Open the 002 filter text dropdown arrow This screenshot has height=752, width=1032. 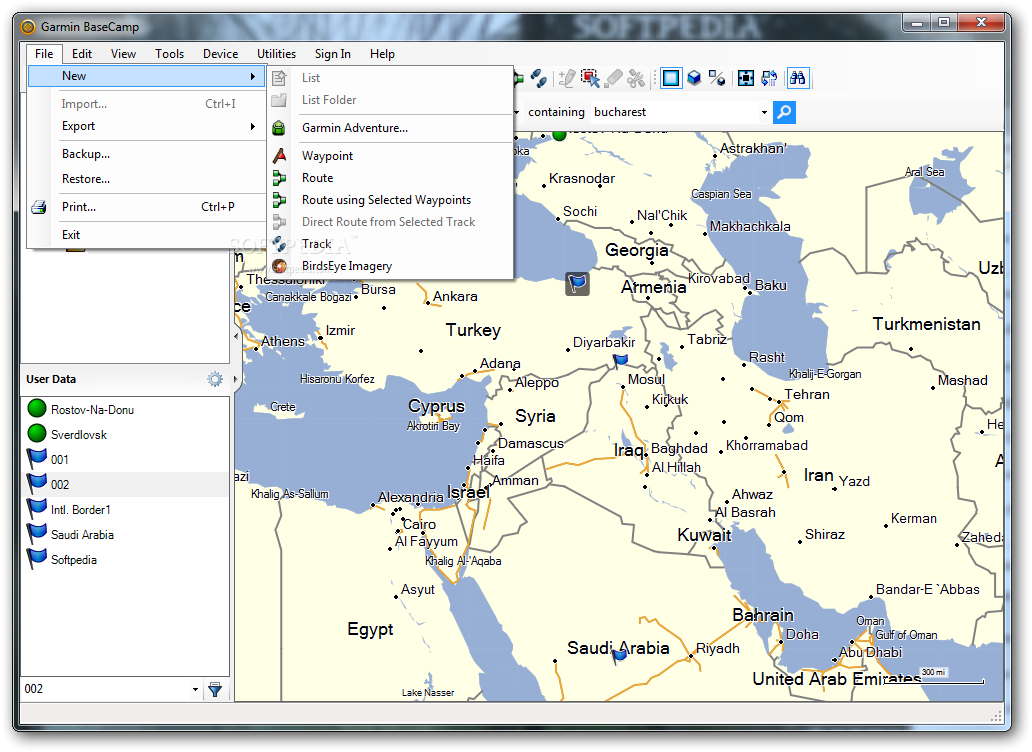click(195, 689)
